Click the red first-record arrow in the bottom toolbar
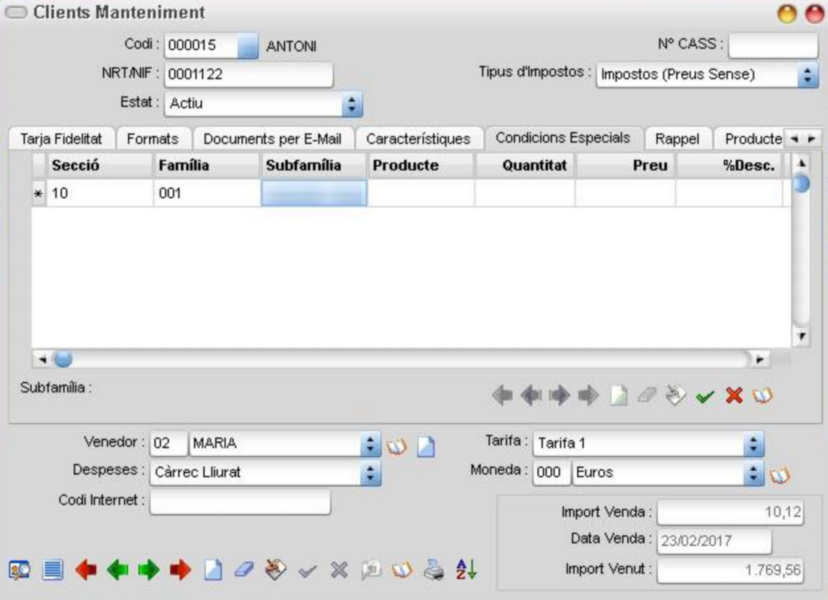 click(x=86, y=570)
